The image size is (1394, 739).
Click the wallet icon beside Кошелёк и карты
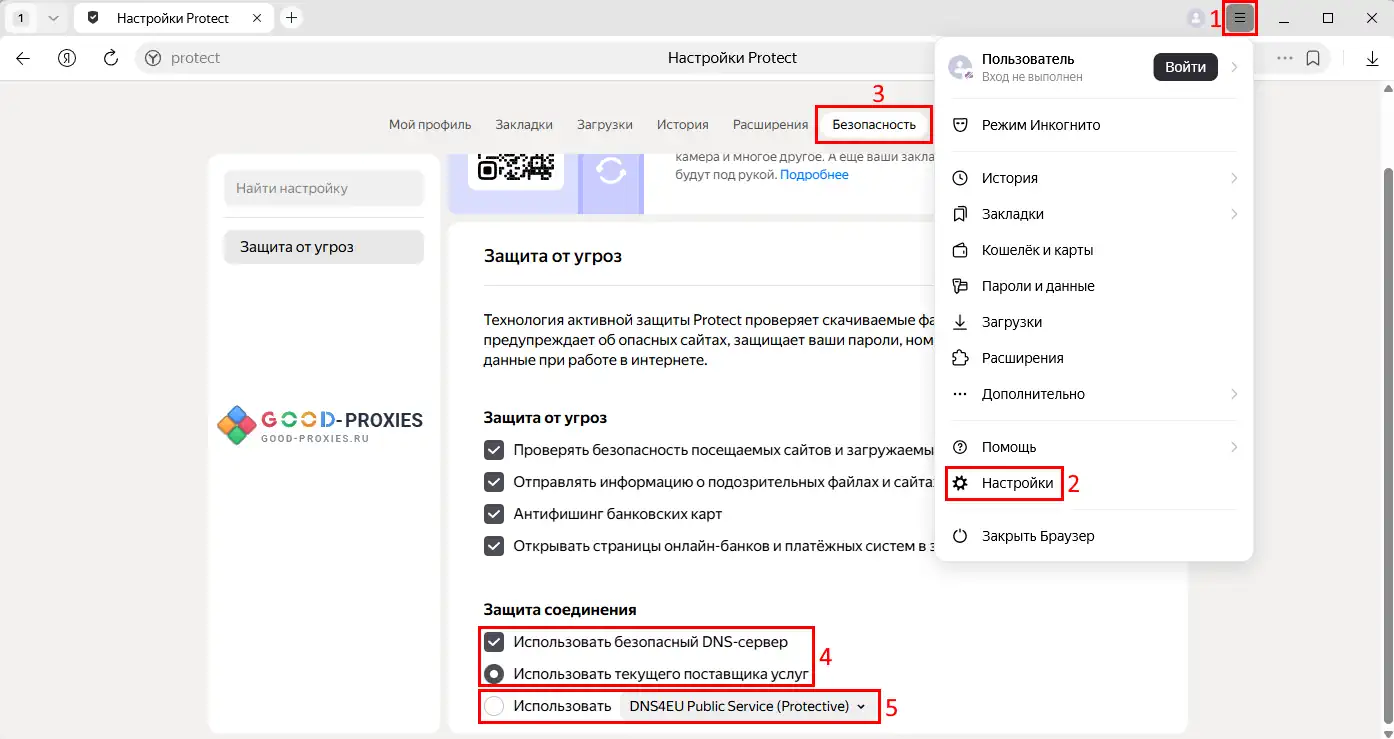point(960,250)
